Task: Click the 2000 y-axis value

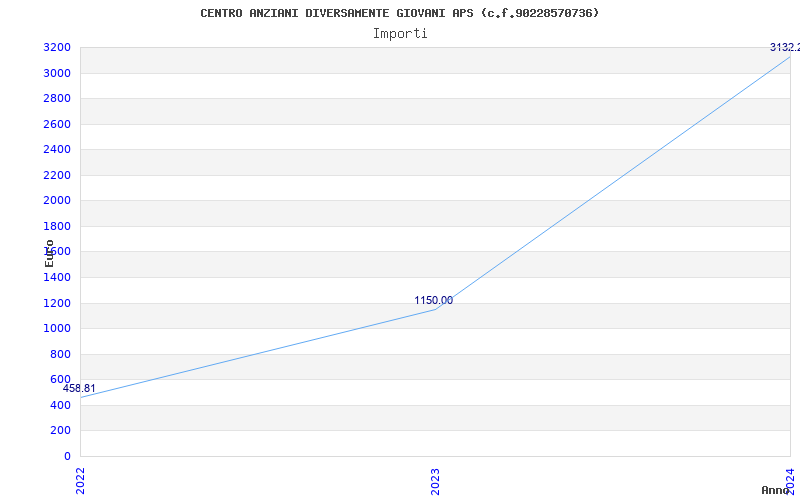Action: [57, 201]
